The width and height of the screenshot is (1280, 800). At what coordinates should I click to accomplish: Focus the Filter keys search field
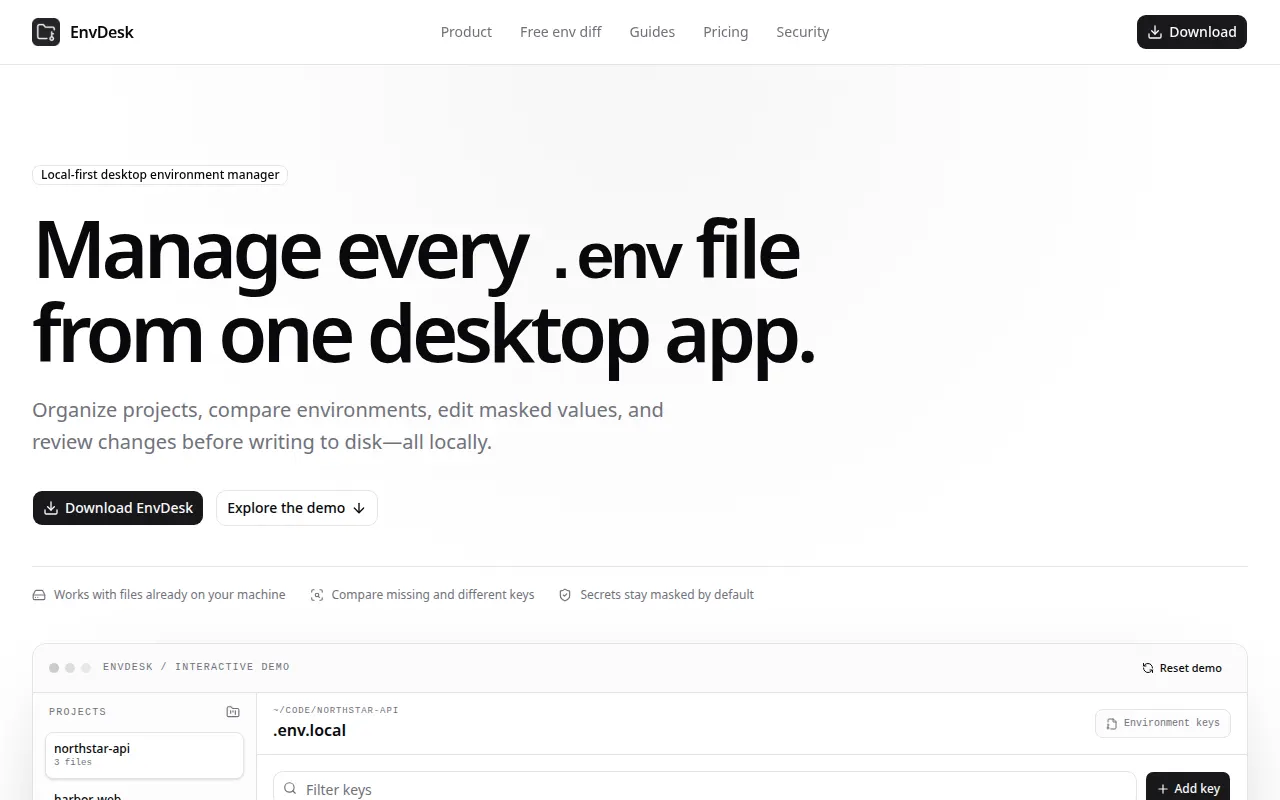point(705,789)
